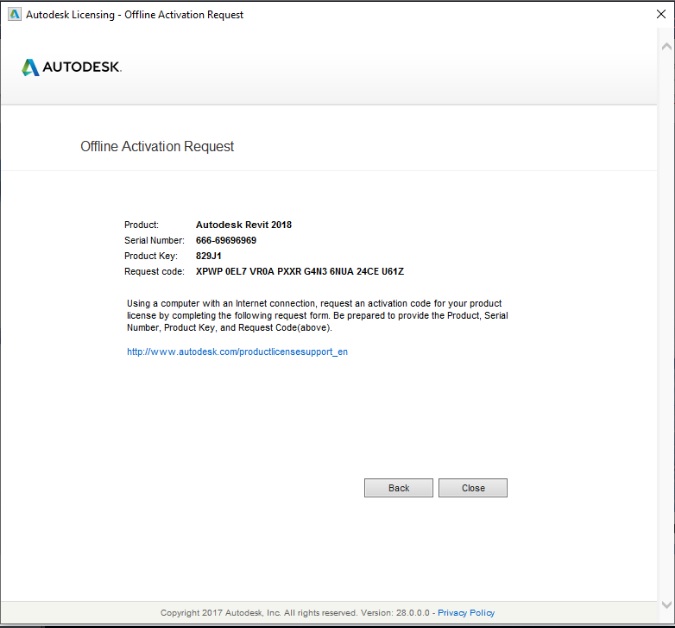Open the productlicensesupport_en link

pos(237,352)
